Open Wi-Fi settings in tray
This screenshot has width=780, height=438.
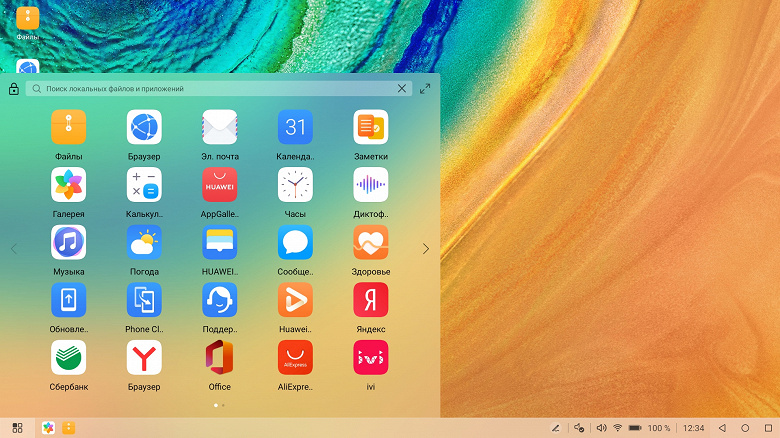(618, 428)
